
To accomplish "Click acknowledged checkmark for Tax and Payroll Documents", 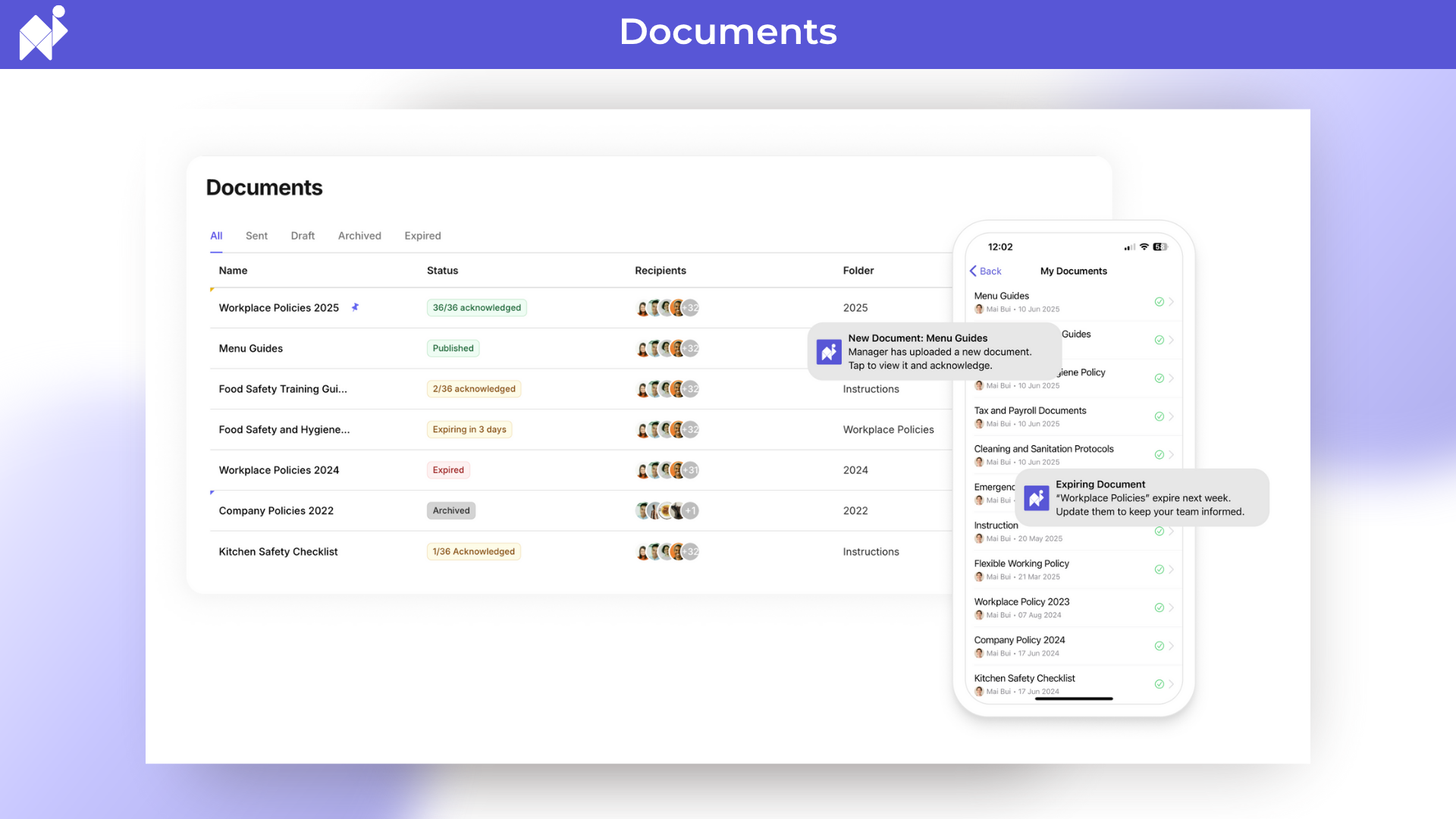I will point(1159,417).
